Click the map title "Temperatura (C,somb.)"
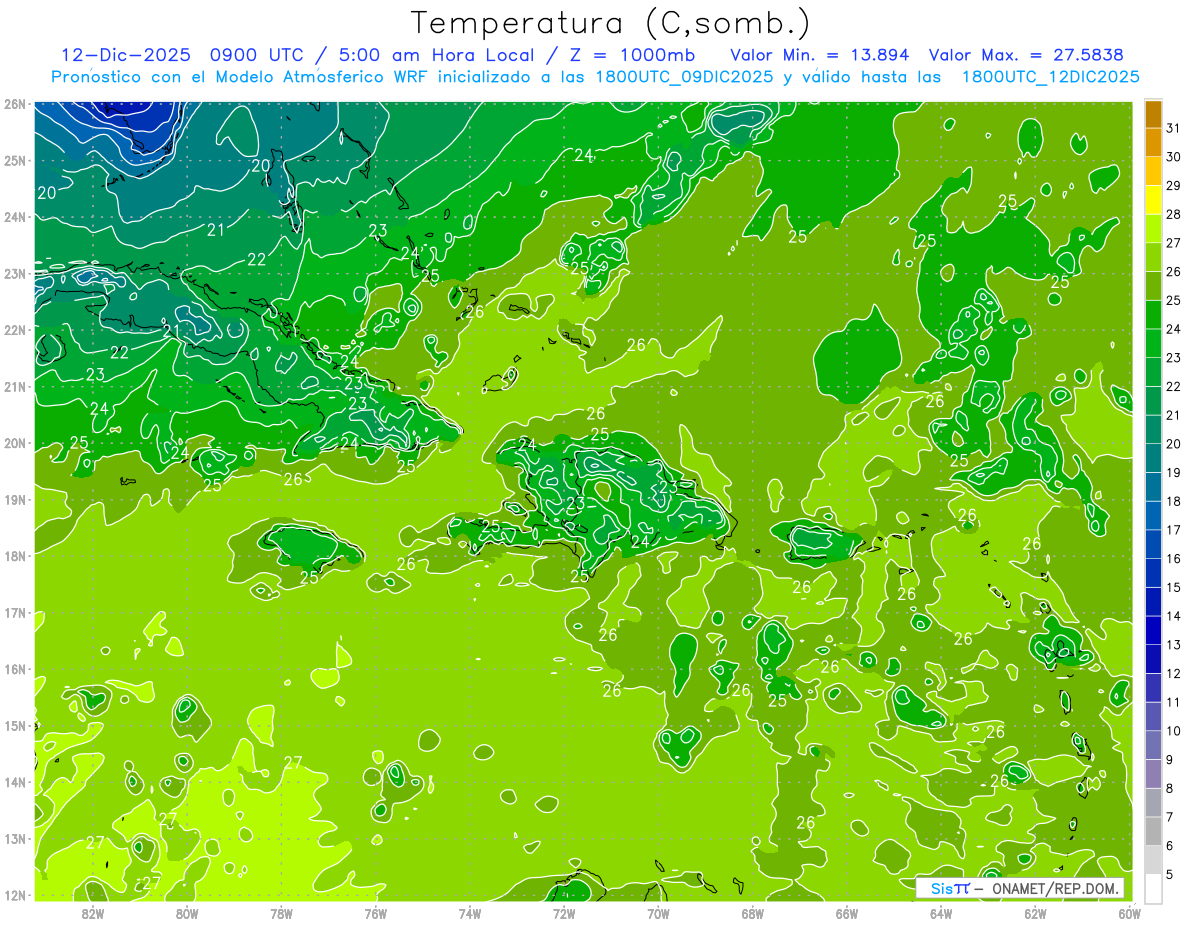The height and width of the screenshot is (927, 1200). click(611, 23)
